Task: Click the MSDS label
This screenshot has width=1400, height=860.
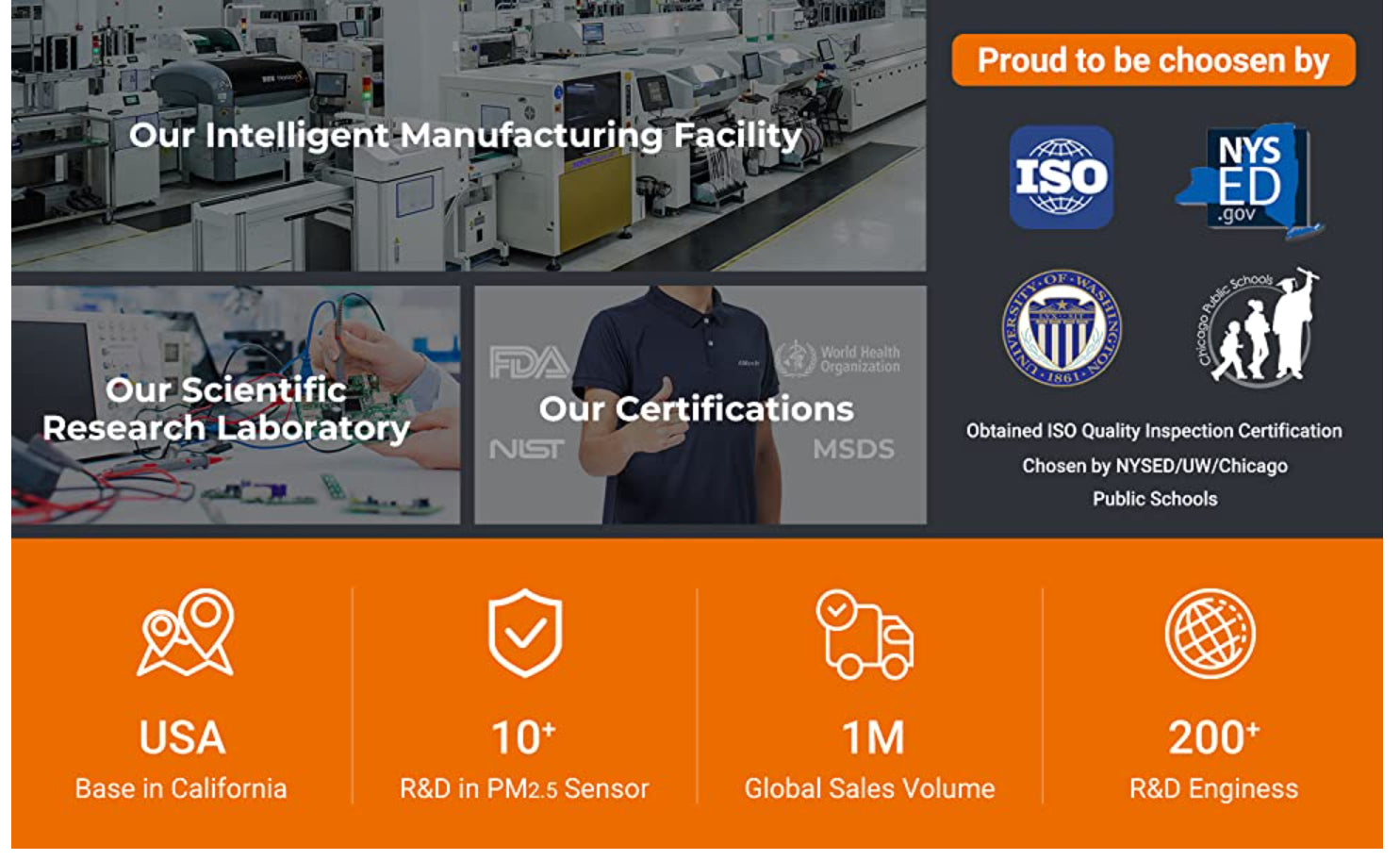Action: coord(853,449)
